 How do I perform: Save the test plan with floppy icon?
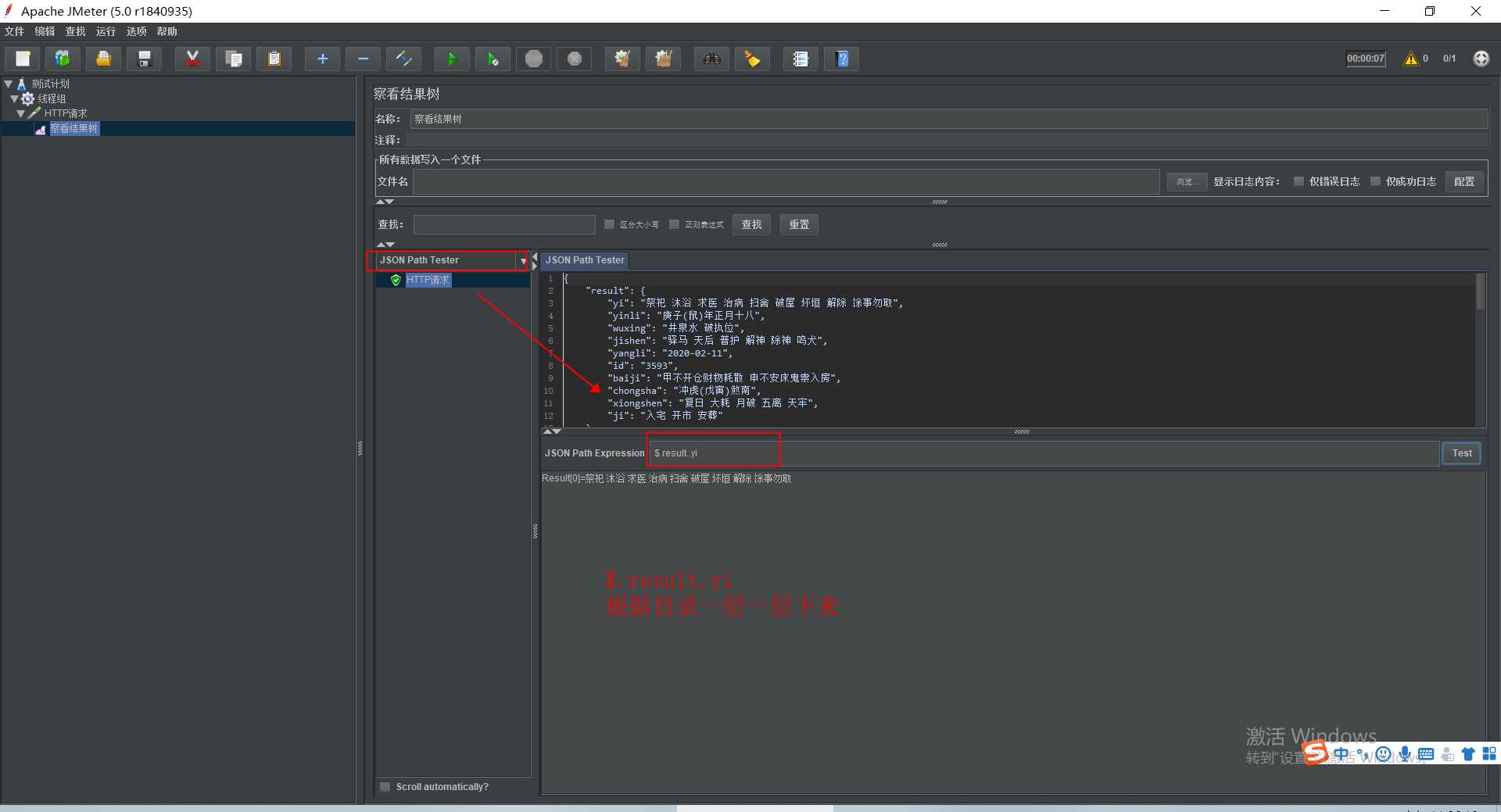(x=144, y=59)
